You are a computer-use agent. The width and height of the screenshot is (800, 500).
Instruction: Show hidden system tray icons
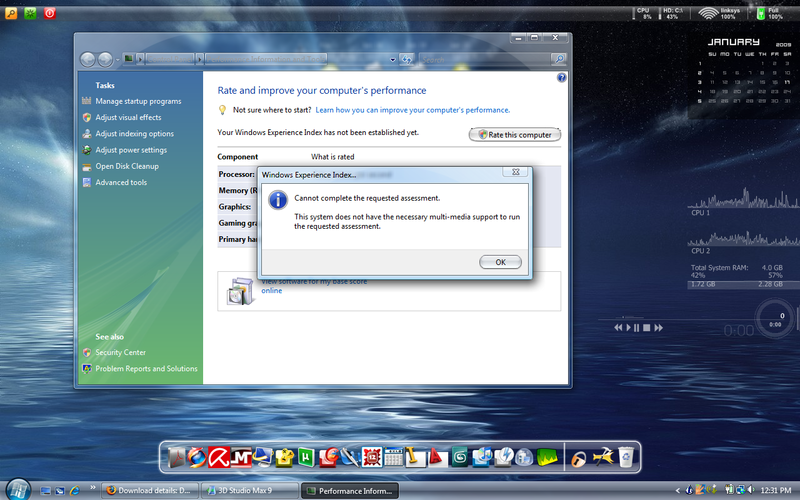tap(678, 491)
